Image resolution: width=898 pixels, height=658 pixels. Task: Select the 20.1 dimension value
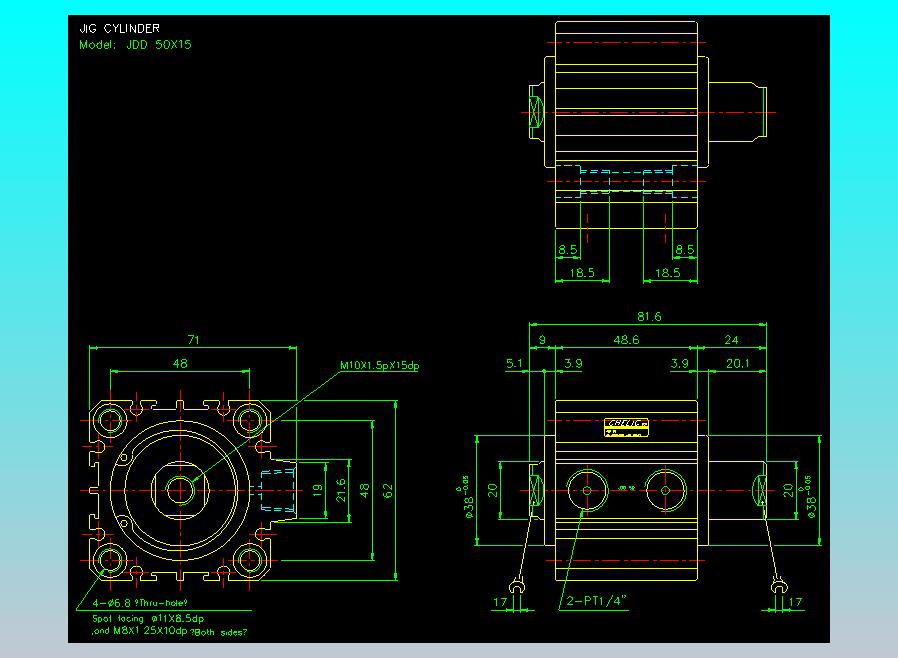coord(738,363)
